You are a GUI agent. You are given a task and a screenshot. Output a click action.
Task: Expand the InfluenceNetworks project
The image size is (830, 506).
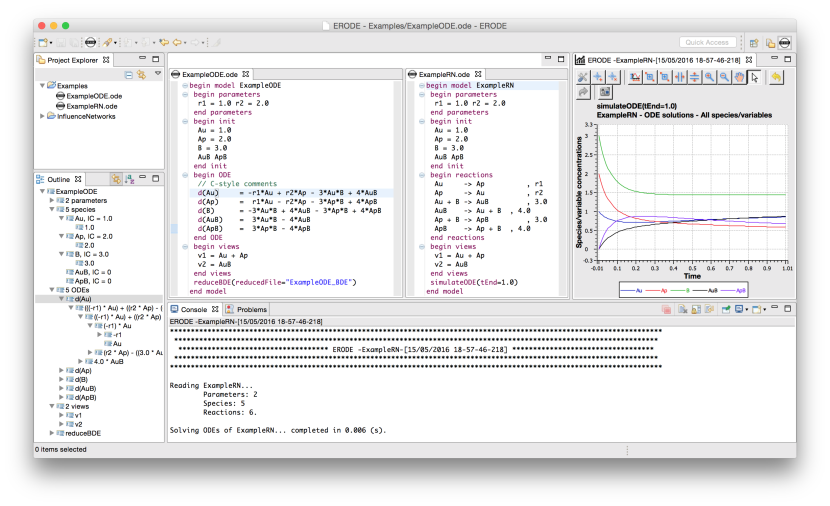click(x=42, y=116)
